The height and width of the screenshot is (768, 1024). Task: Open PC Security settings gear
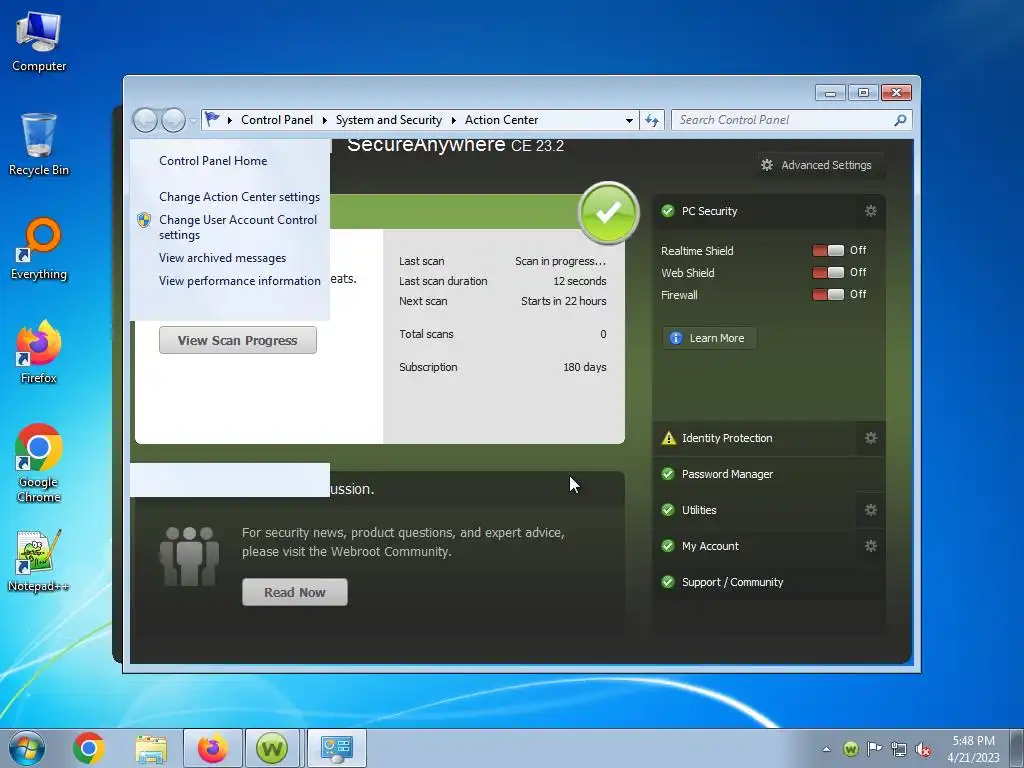click(x=871, y=211)
